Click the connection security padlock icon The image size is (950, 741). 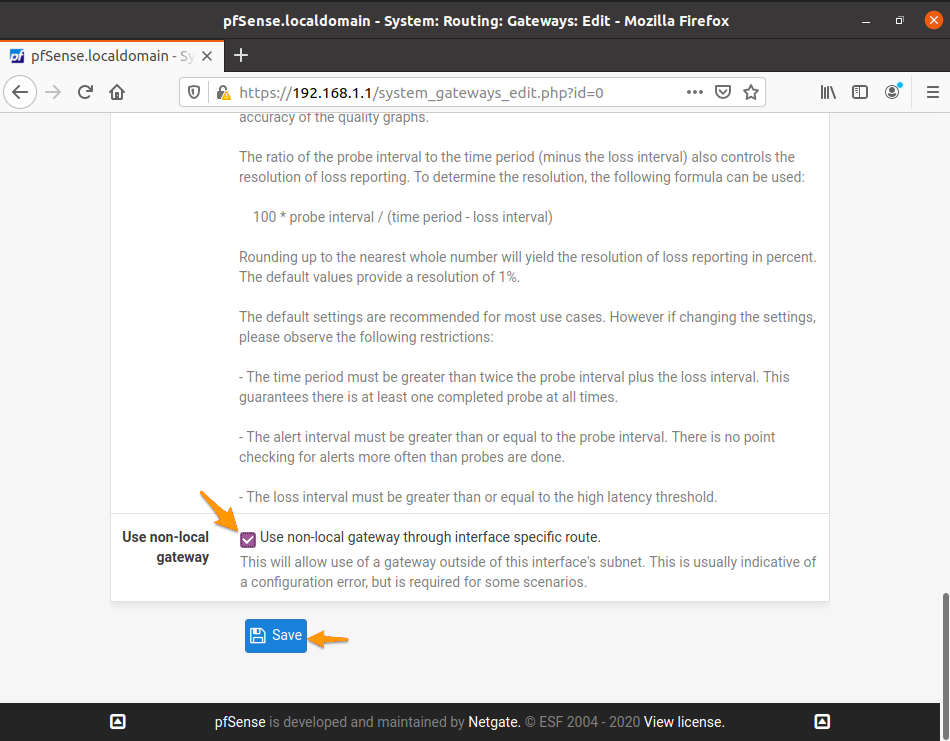tap(224, 93)
